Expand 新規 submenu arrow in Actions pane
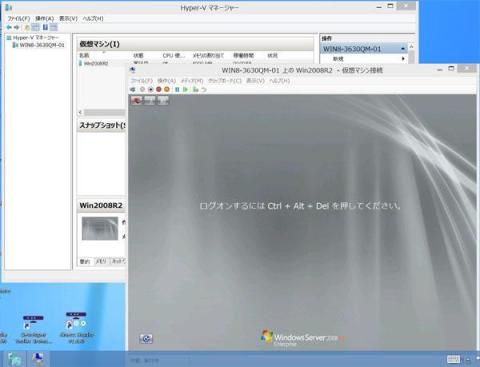This screenshot has height=367, width=480. (x=403, y=59)
